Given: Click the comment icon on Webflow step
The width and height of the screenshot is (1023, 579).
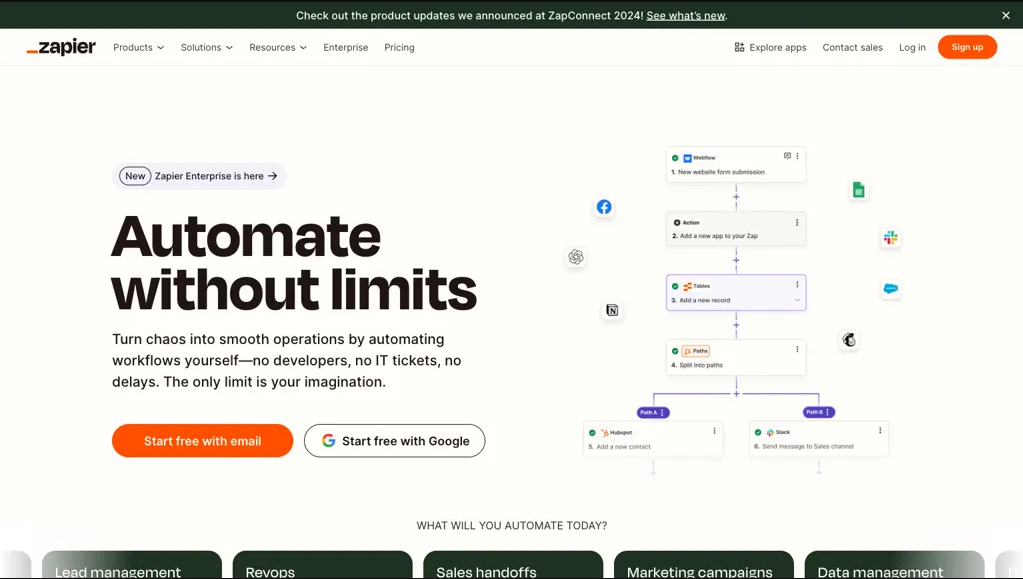Looking at the screenshot, I should [787, 156].
